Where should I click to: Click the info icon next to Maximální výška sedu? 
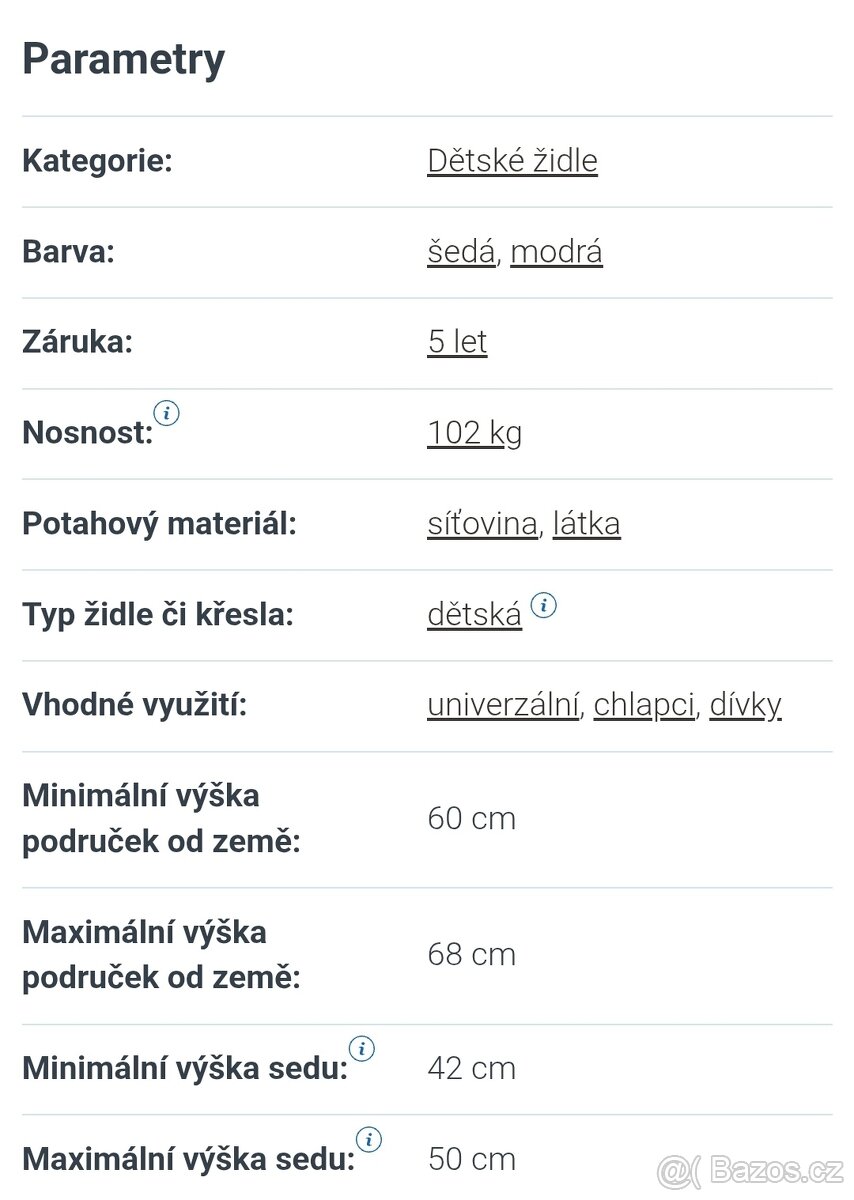click(x=369, y=1139)
